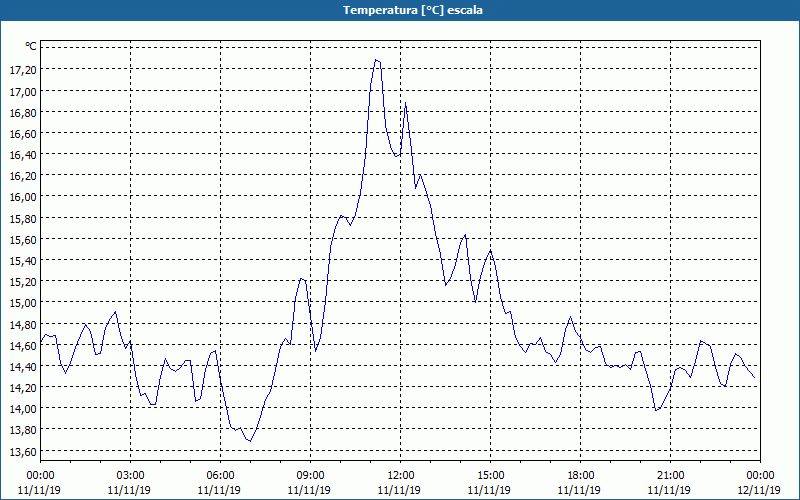Image resolution: width=800 pixels, height=500 pixels.
Task: Click the 14,80 y-axis label
Action: 23,324
